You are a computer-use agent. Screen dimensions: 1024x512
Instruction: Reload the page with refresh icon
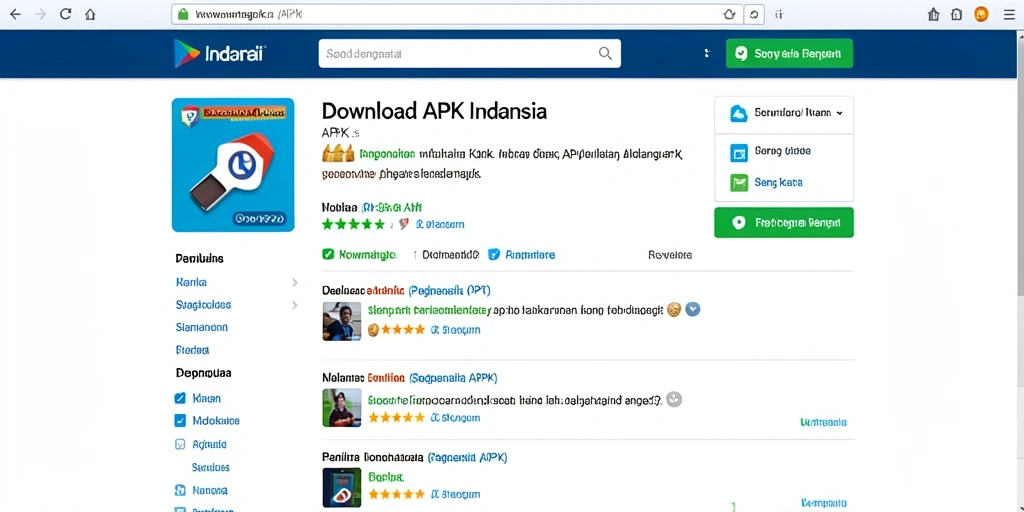65,14
